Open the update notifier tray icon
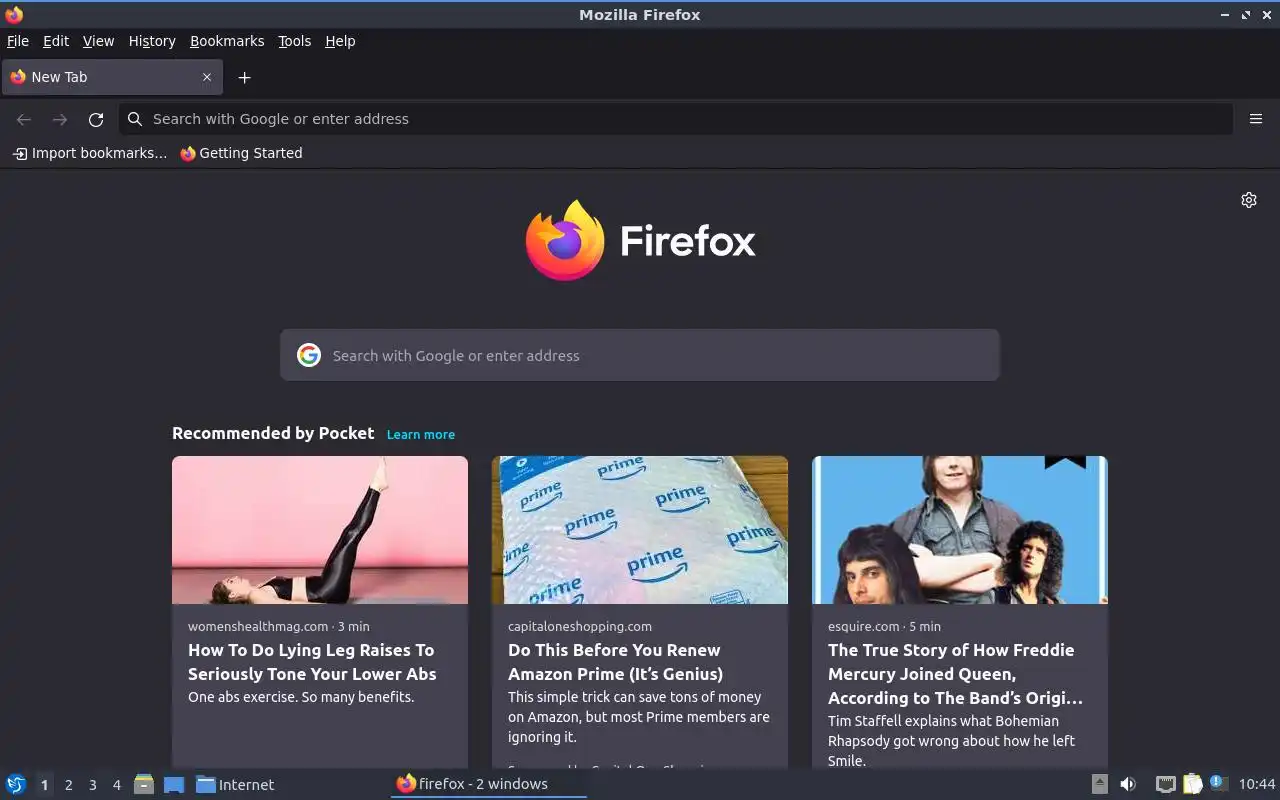 tap(1218, 783)
